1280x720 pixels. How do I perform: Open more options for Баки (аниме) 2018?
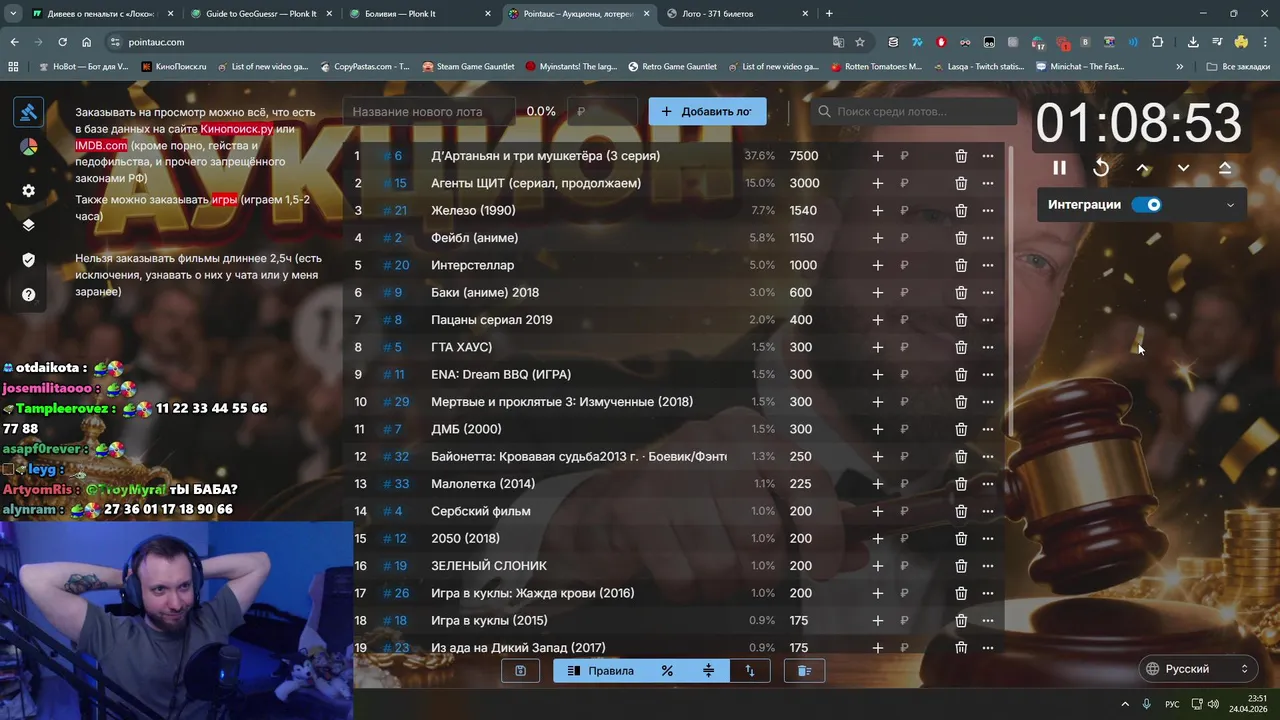(988, 293)
